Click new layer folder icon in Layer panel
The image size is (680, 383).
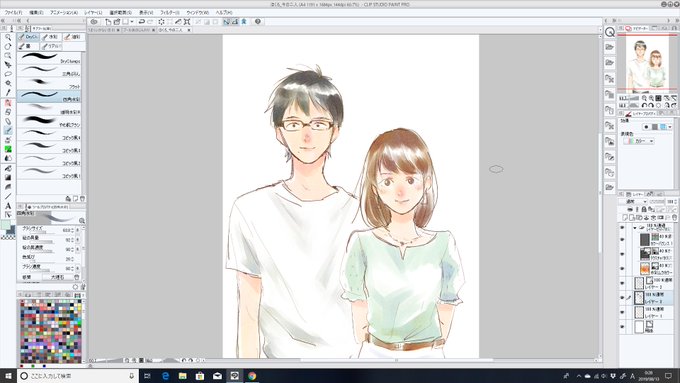pyautogui.click(x=639, y=217)
